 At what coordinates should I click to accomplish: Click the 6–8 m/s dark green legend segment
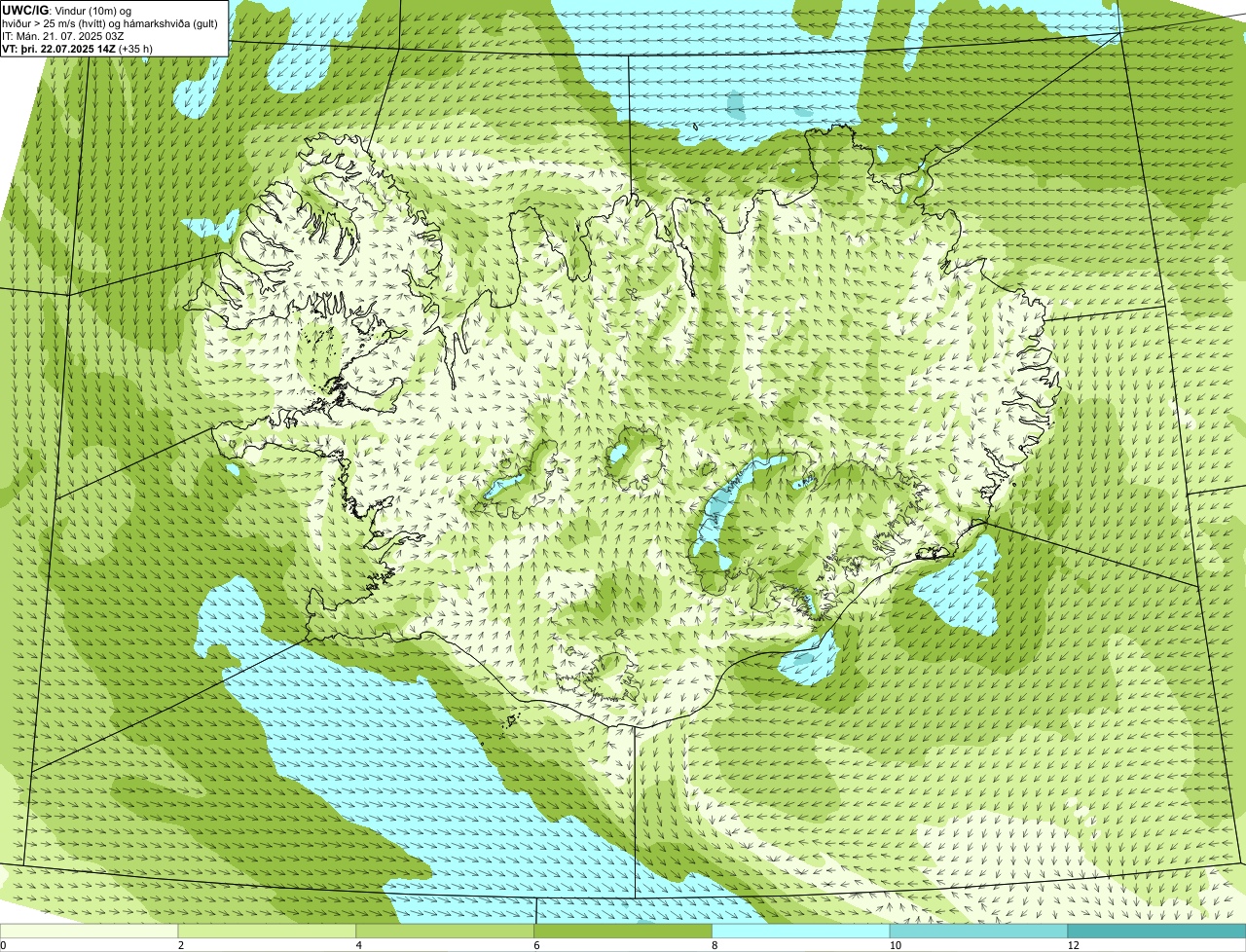coord(624,931)
